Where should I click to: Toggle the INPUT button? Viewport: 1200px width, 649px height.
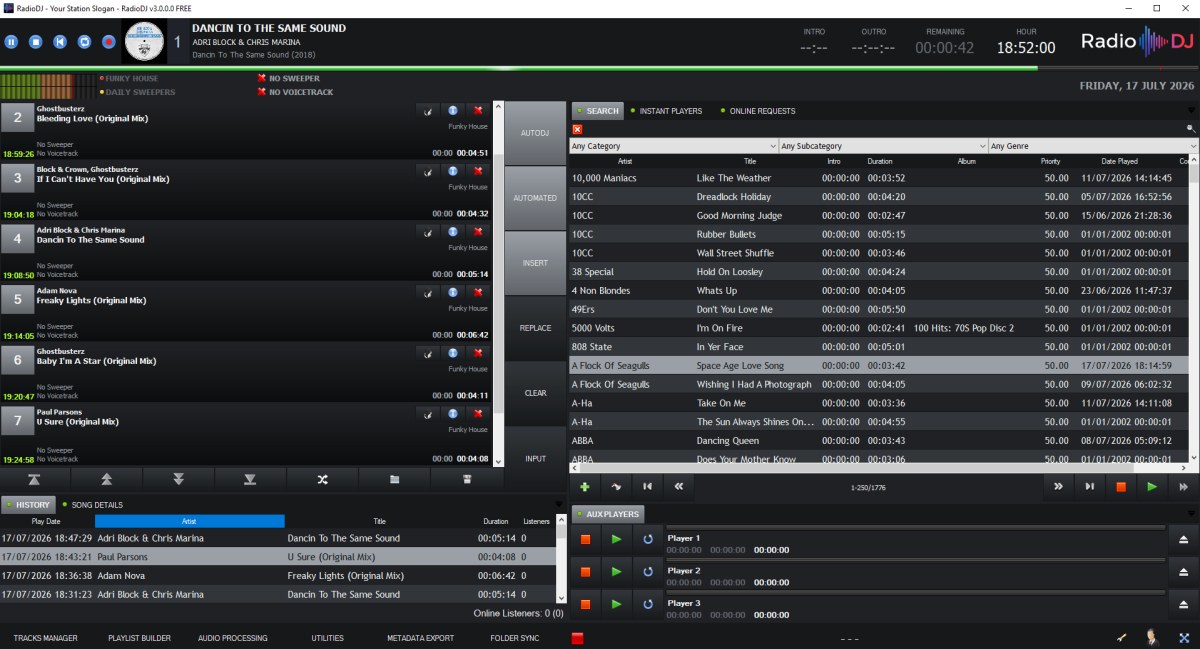[536, 458]
